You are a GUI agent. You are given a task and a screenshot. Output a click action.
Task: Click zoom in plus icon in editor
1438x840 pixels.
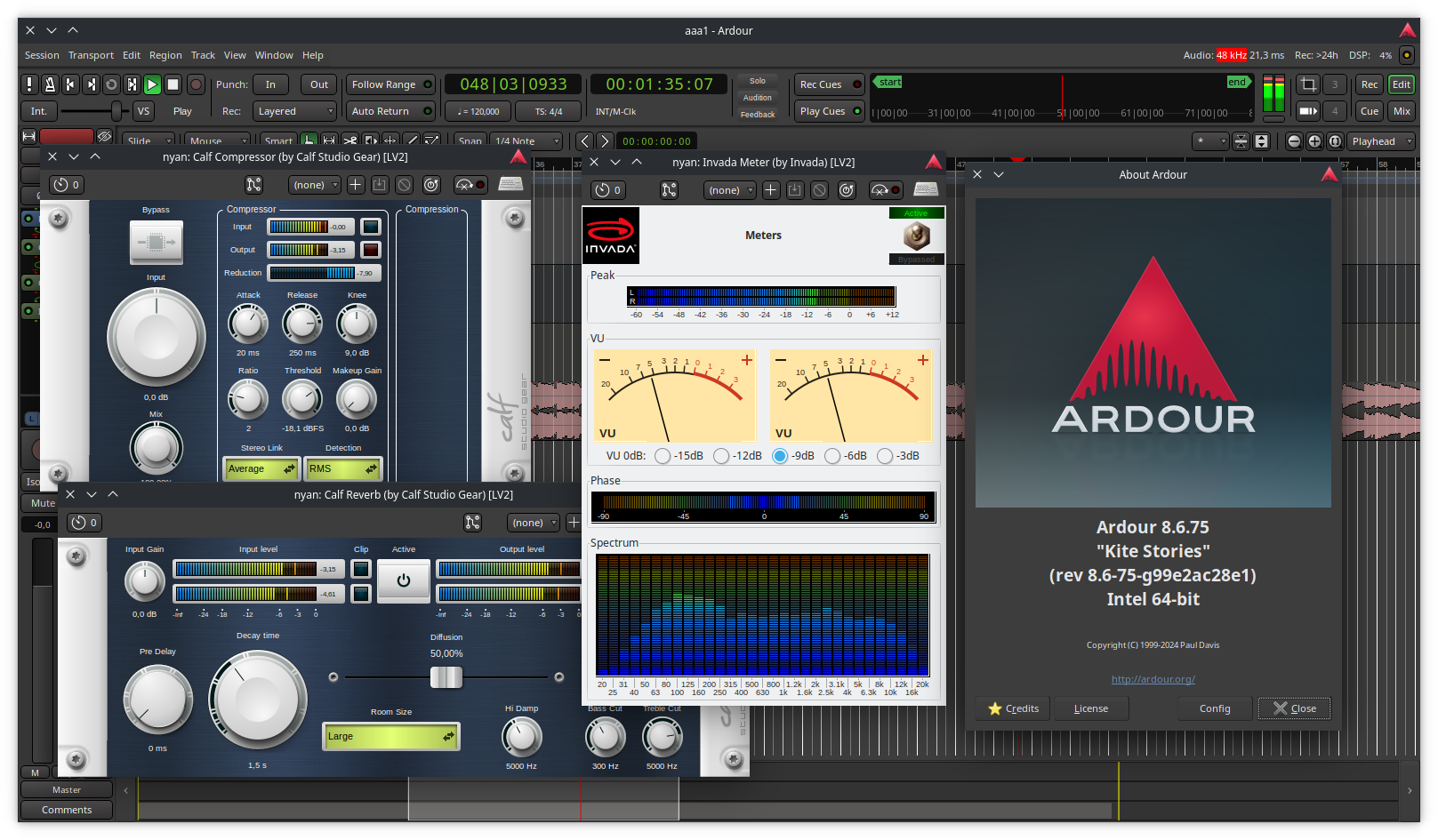coord(1314,141)
